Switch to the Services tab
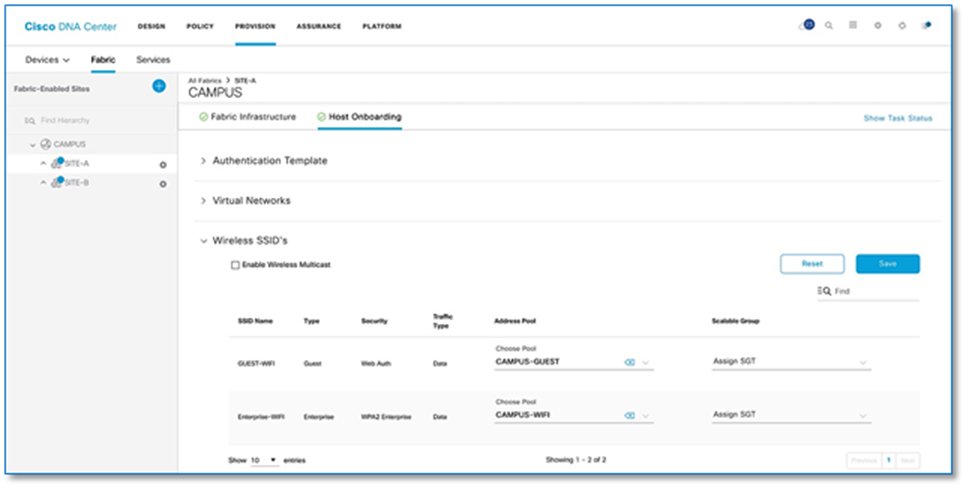Image resolution: width=966 pixels, height=488 pixels. [x=153, y=60]
